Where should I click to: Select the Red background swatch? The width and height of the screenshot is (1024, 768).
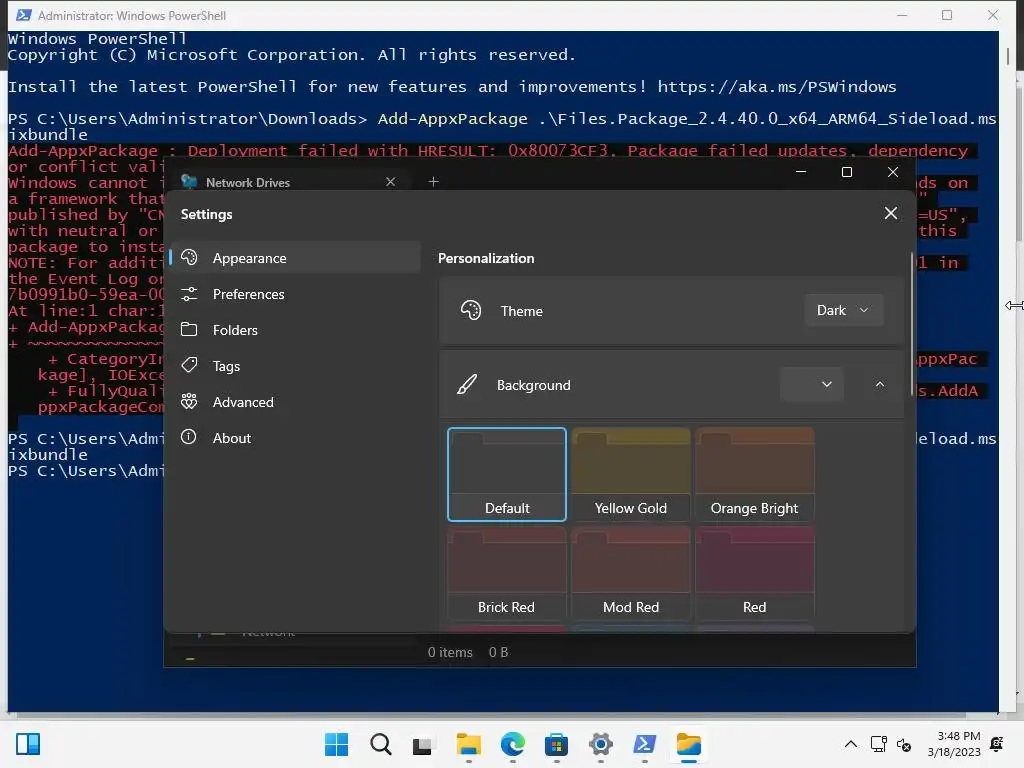click(x=754, y=573)
